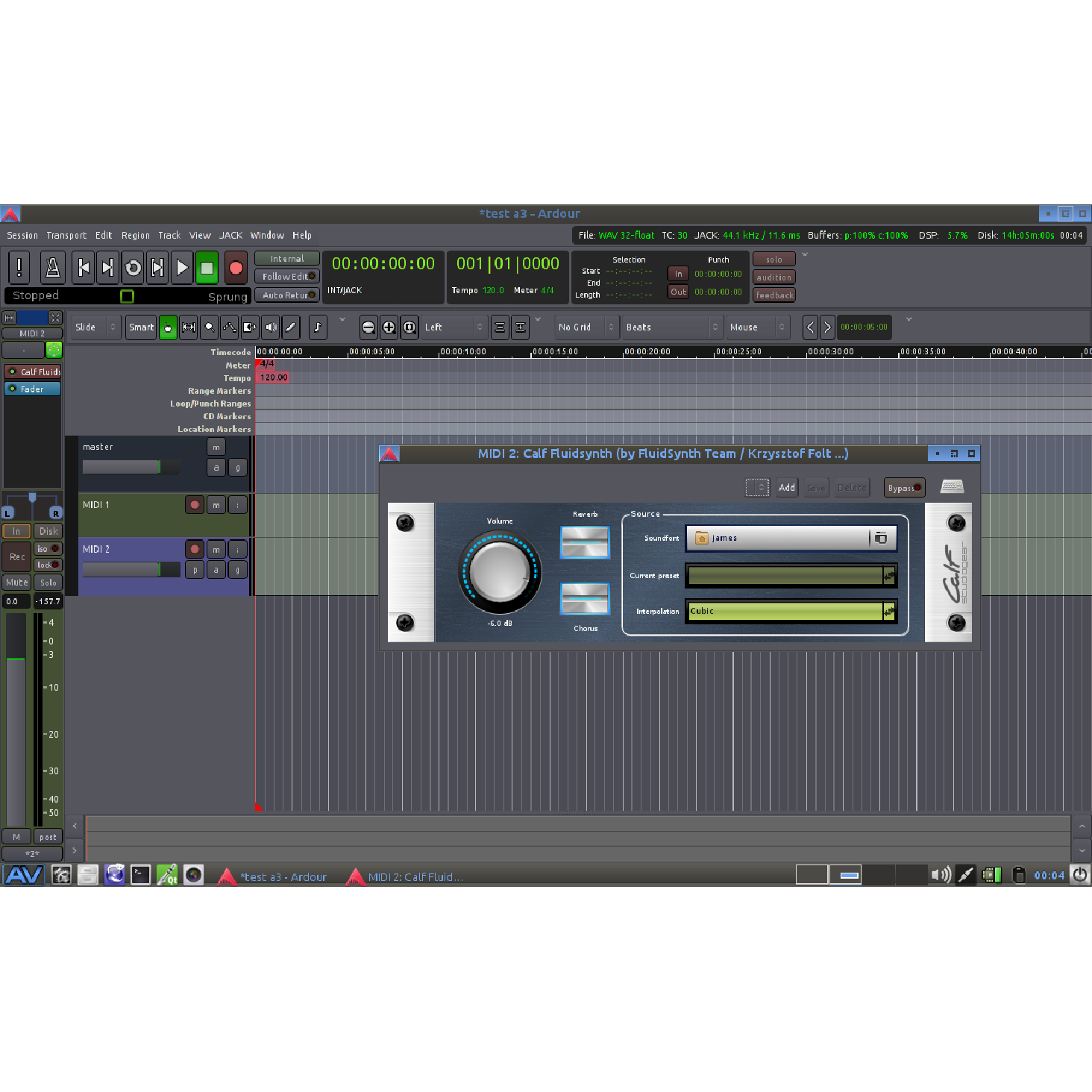Viewport: 1092px width, 1092px height.
Task: Go to session end button
Action: tap(108, 268)
